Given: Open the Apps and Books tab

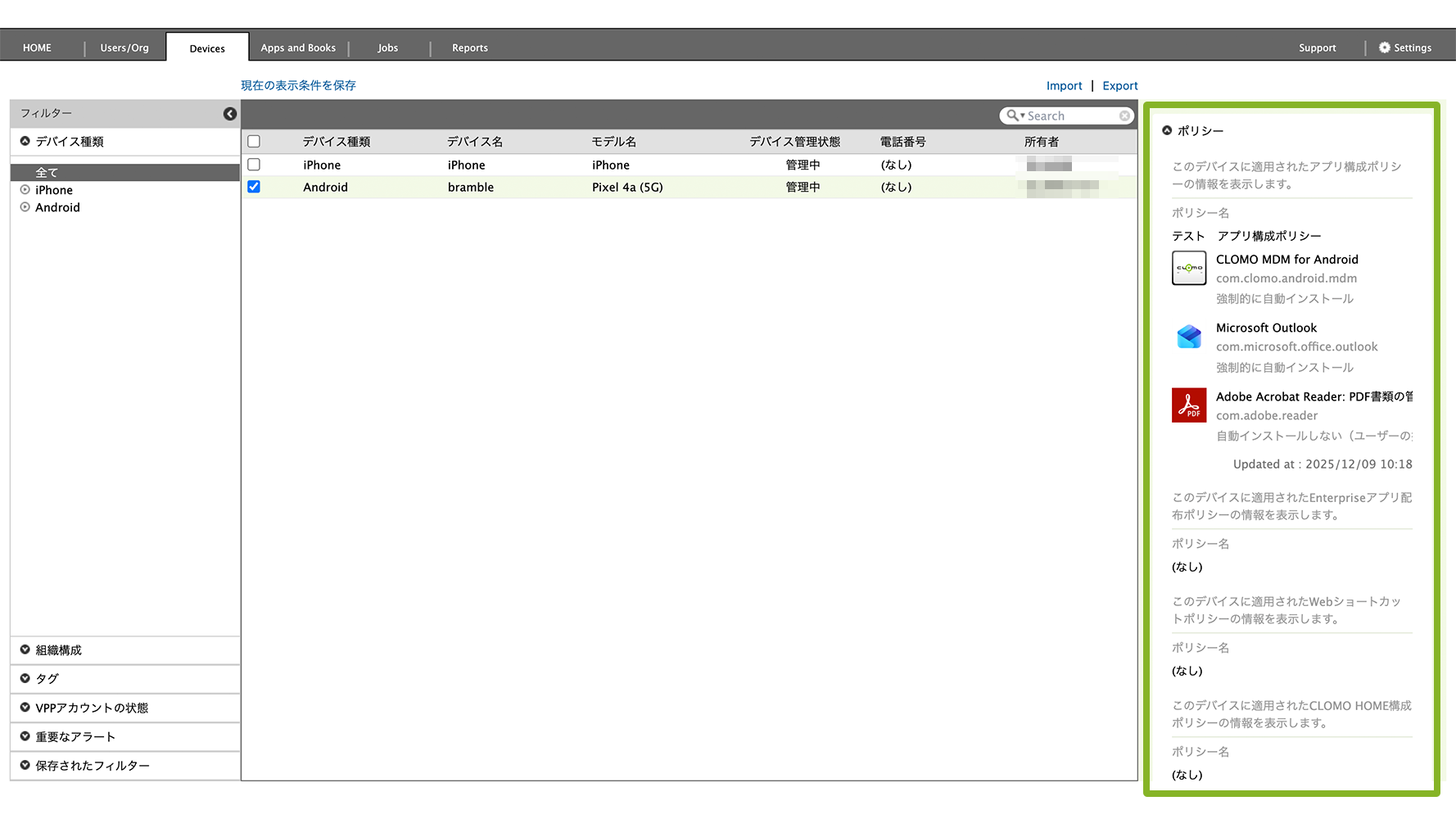Looking at the screenshot, I should [x=298, y=48].
